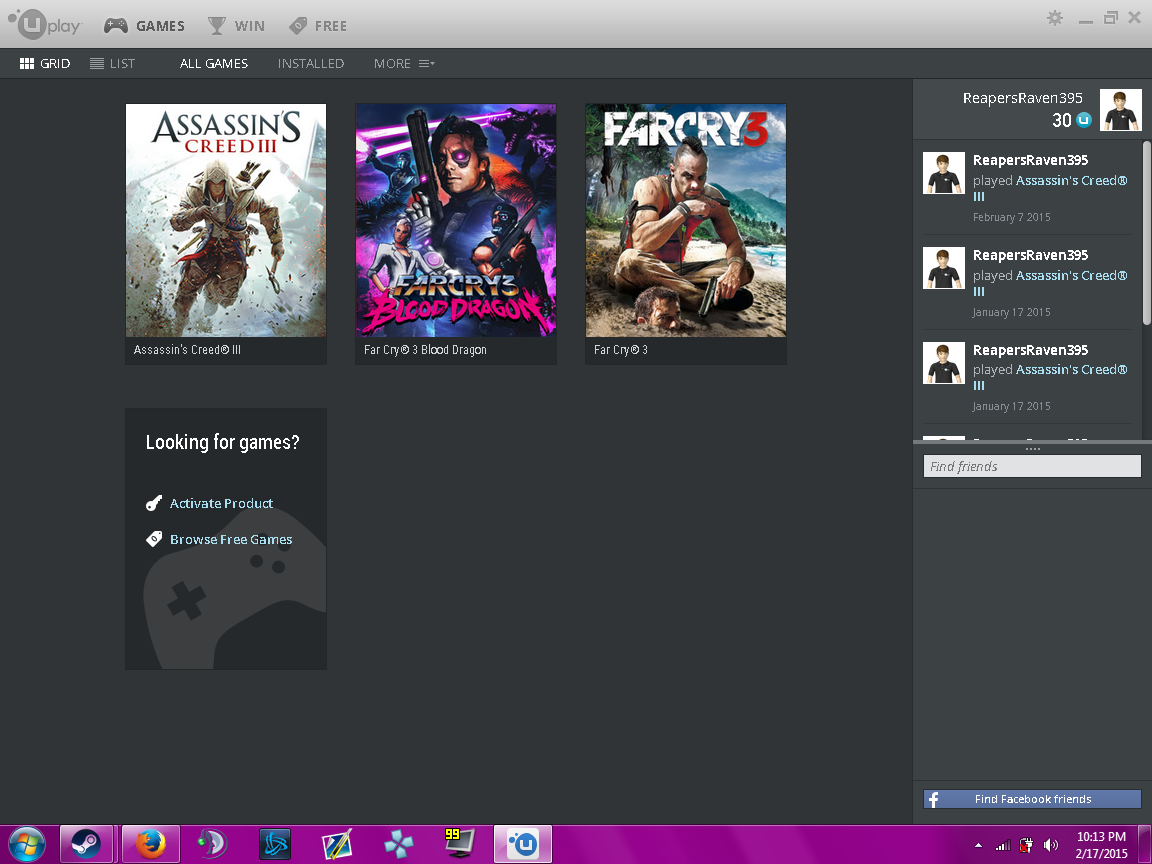Image resolution: width=1152 pixels, height=864 pixels.
Task: Show hidden tray icons arrow
Action: tap(979, 846)
